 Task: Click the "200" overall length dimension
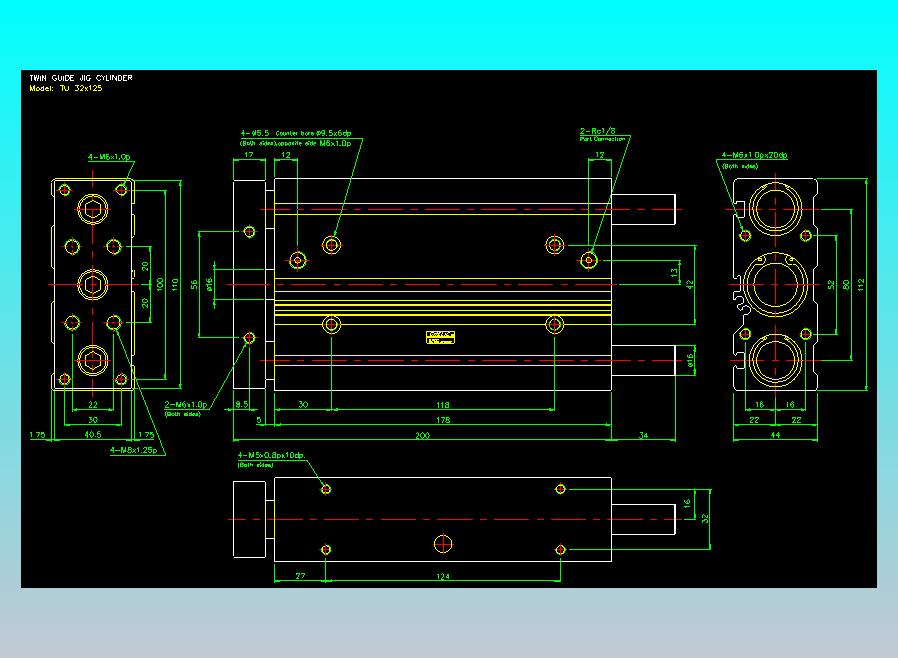(x=423, y=435)
